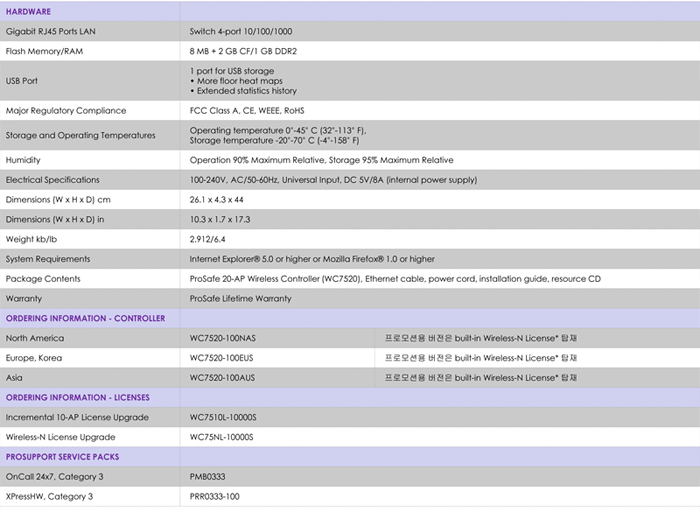Select the 'North America' region label
Image resolution: width=700 pixels, height=512 pixels.
click(x=35, y=338)
